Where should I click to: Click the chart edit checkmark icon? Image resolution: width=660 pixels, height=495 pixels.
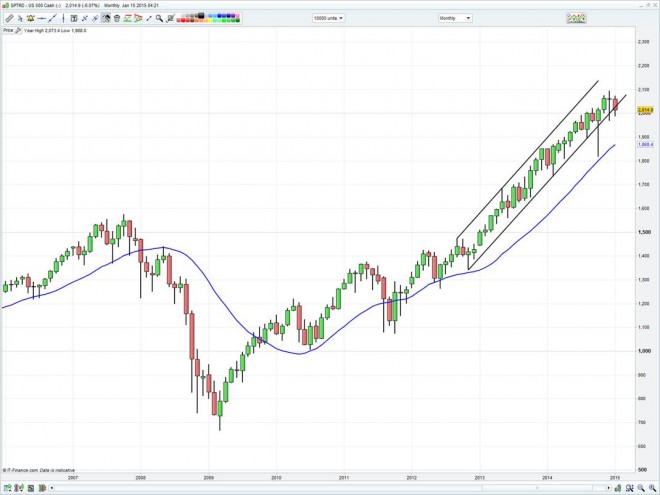[x=170, y=18]
